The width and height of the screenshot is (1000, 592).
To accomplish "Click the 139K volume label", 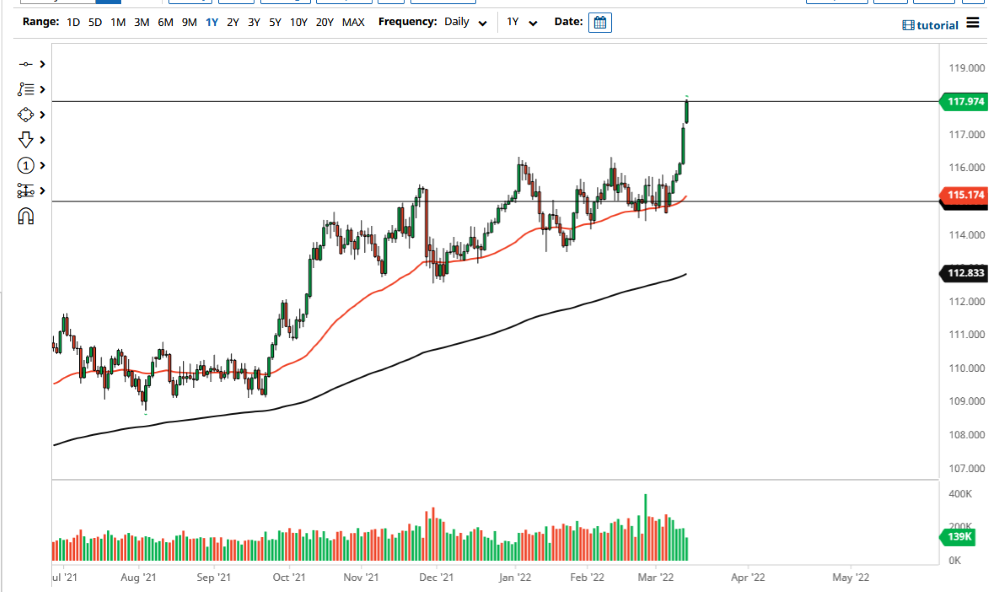I will pyautogui.click(x=957, y=537).
